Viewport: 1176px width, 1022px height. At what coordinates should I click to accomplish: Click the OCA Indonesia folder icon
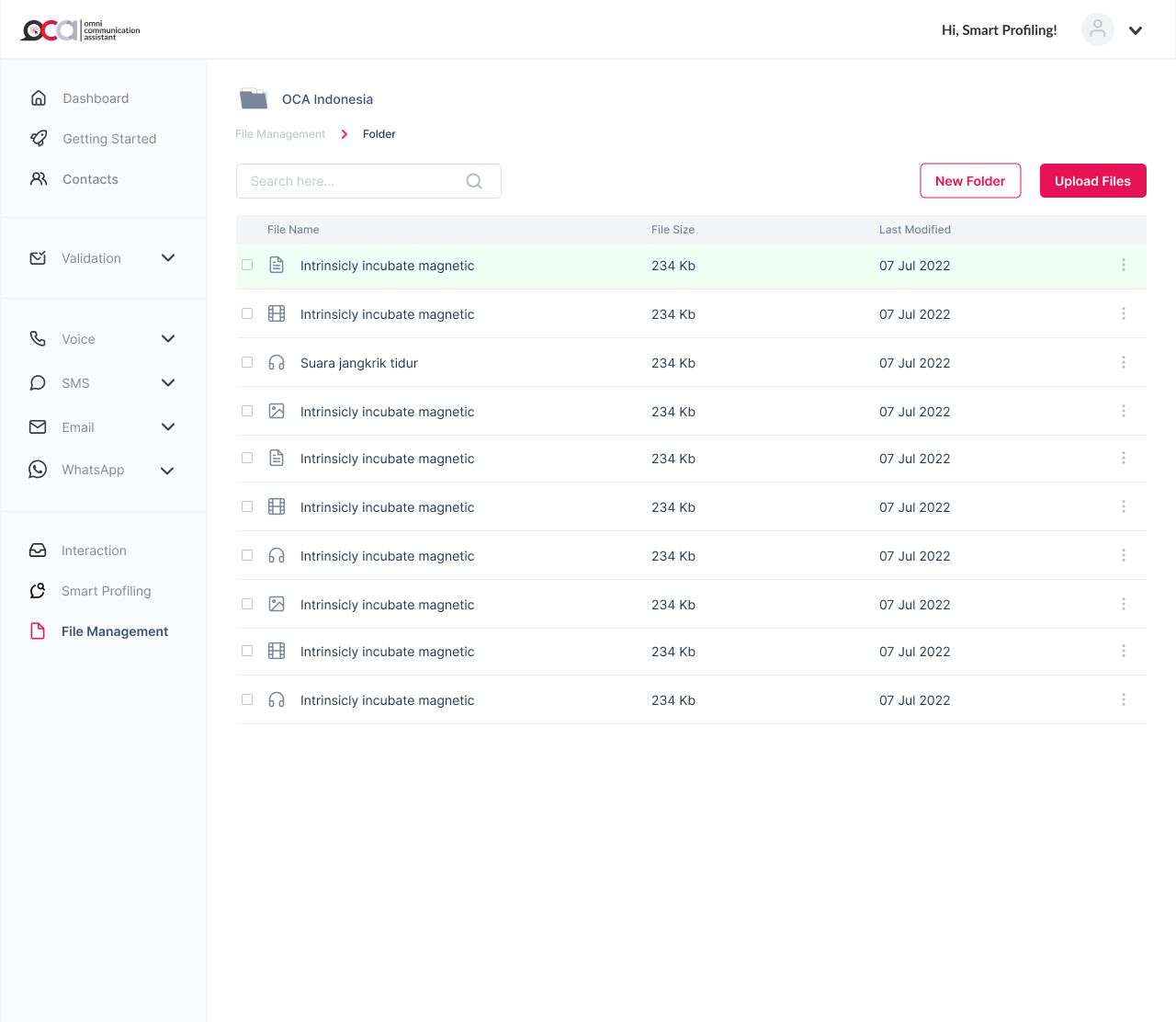tap(254, 99)
